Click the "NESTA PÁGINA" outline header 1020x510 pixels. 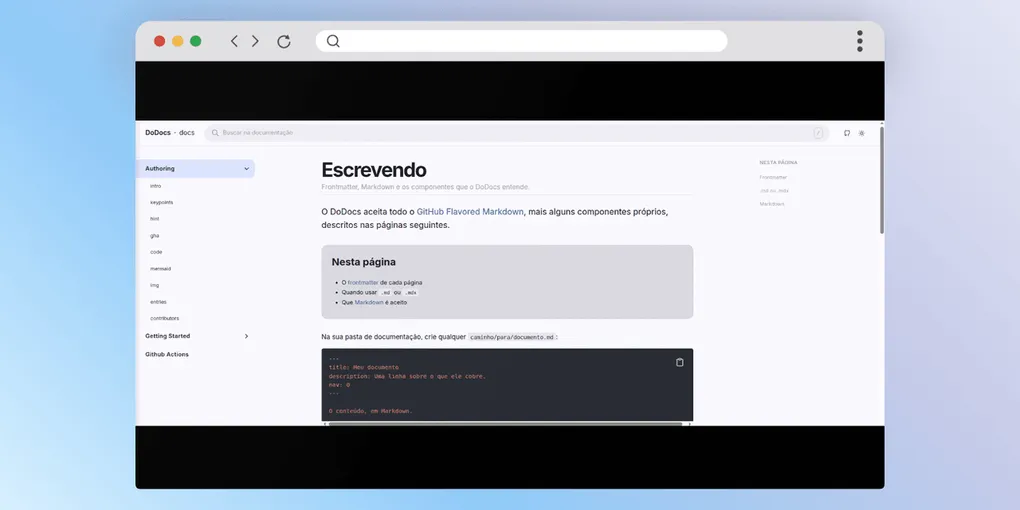[778, 163]
